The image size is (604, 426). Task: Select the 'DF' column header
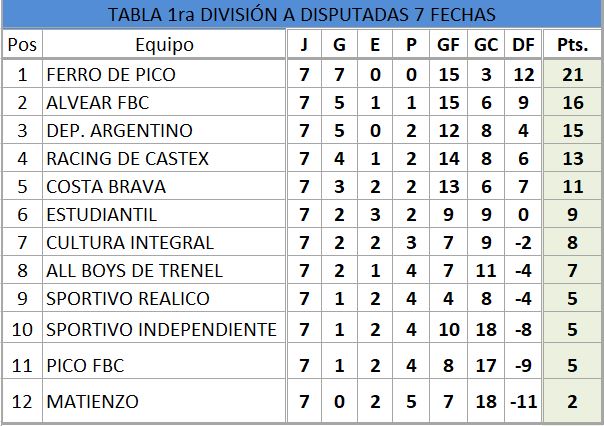point(521,44)
